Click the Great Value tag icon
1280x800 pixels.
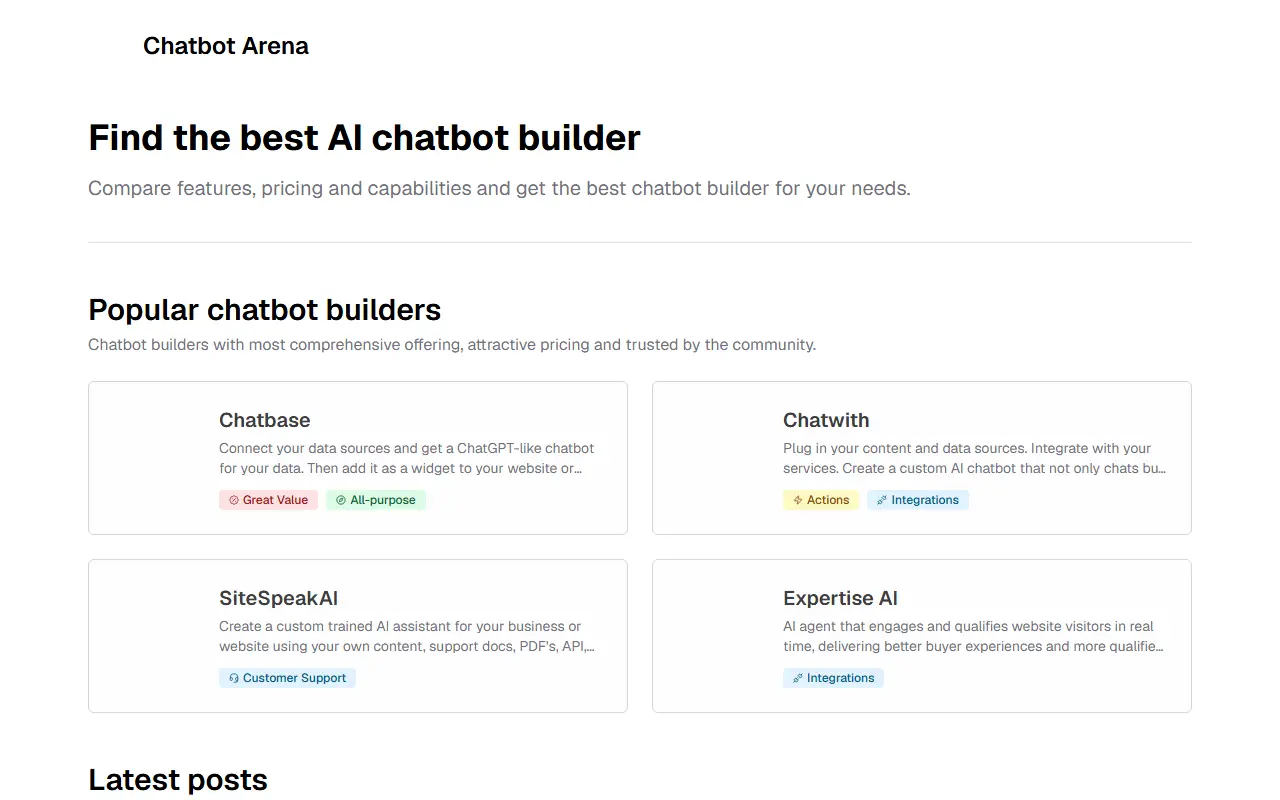(234, 500)
